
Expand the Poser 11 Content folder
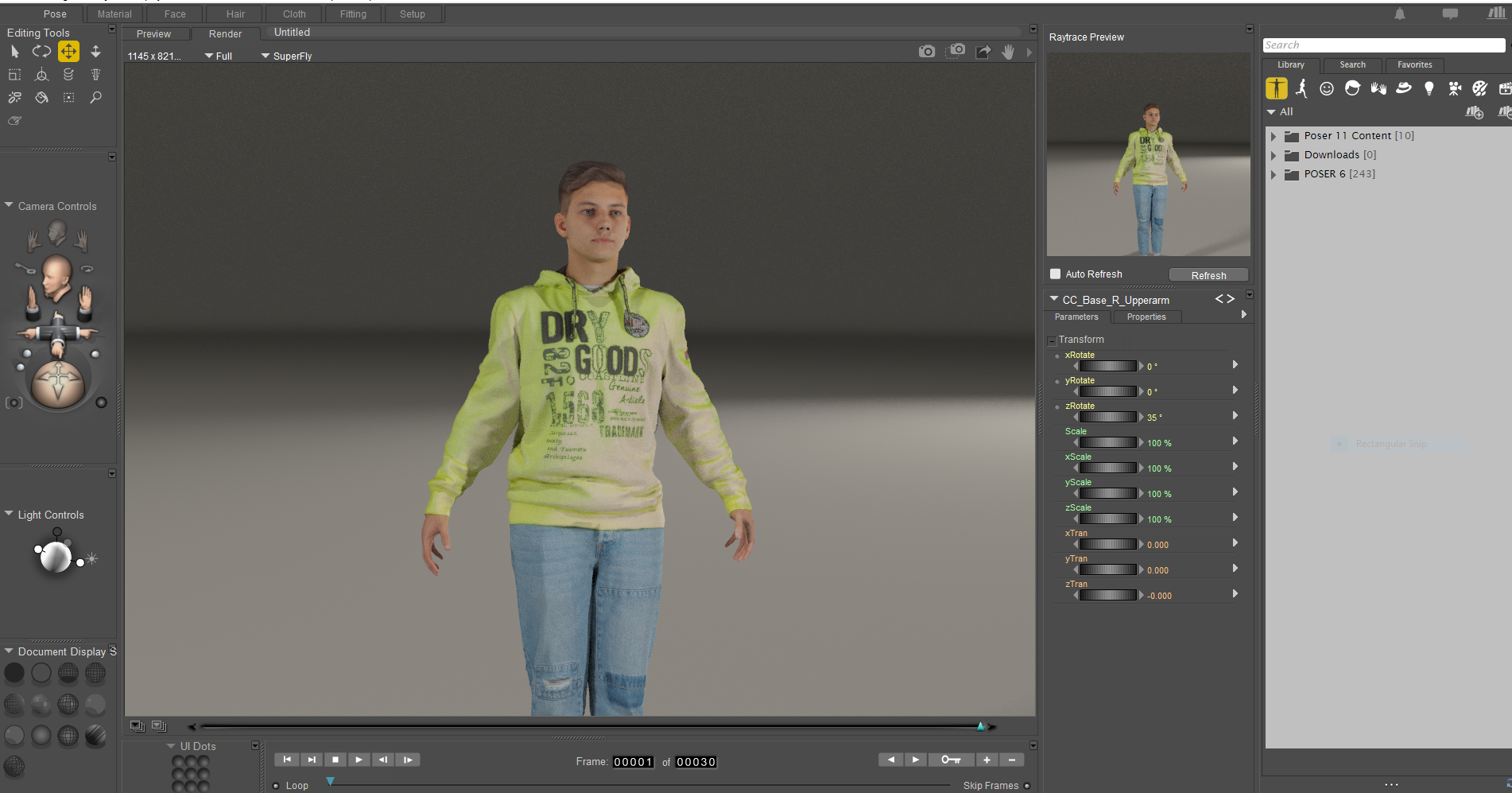point(1274,136)
